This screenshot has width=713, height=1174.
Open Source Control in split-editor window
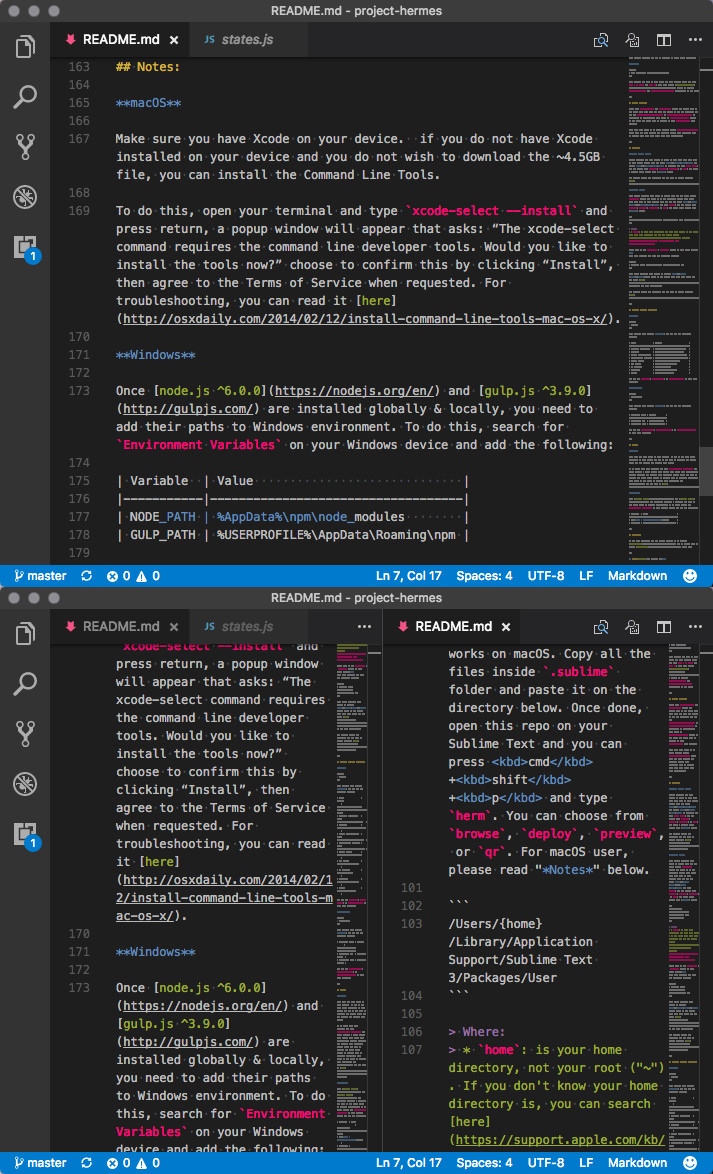click(25, 734)
